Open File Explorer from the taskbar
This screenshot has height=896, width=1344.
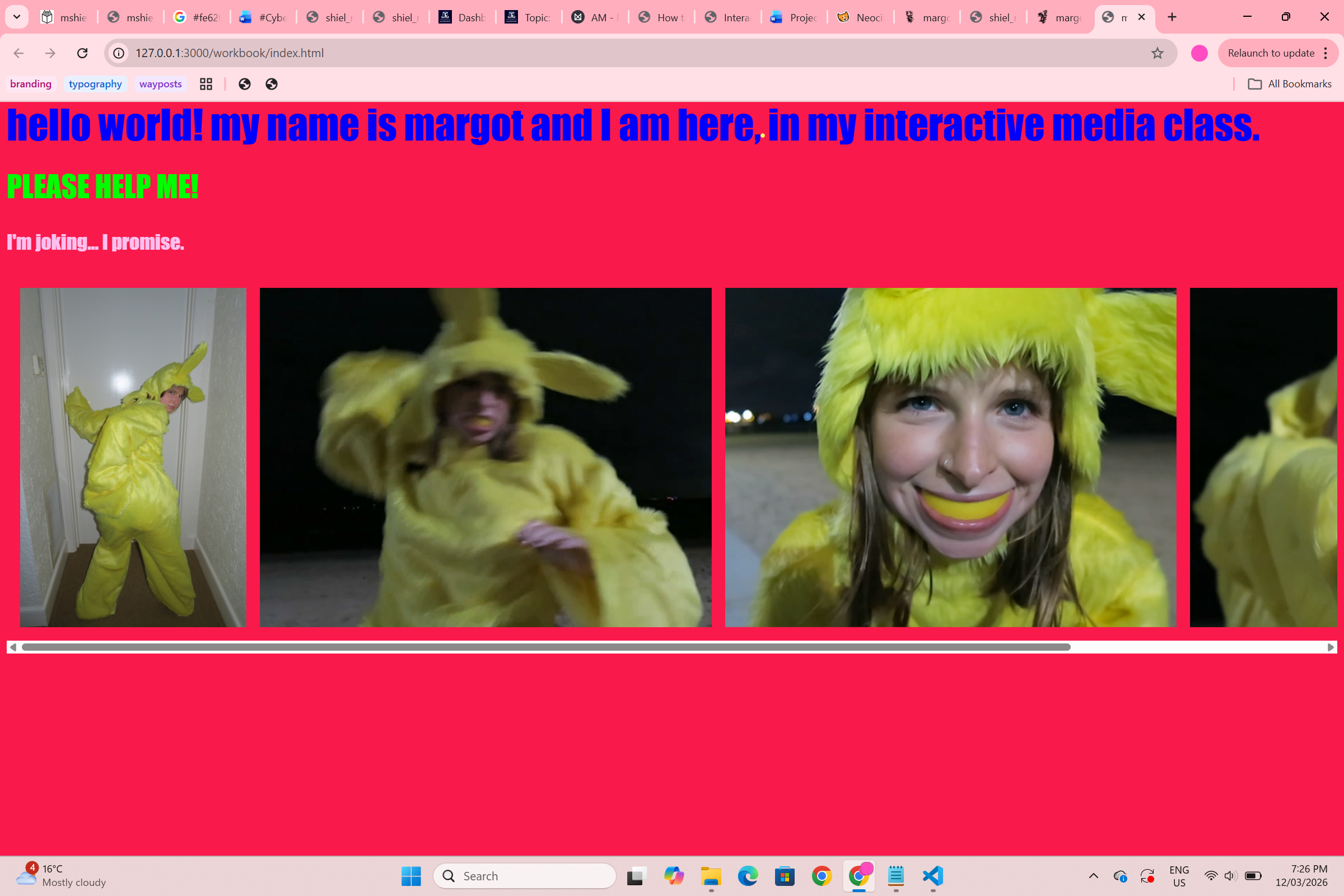click(x=711, y=876)
